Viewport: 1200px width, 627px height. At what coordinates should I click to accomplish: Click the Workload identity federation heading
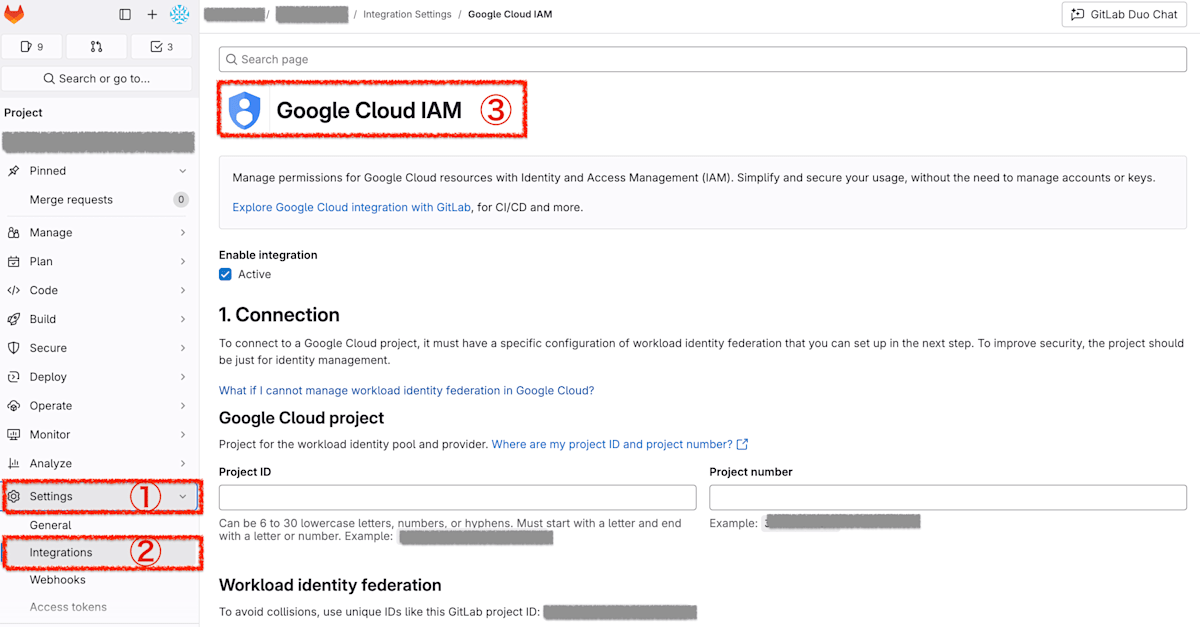coord(330,585)
